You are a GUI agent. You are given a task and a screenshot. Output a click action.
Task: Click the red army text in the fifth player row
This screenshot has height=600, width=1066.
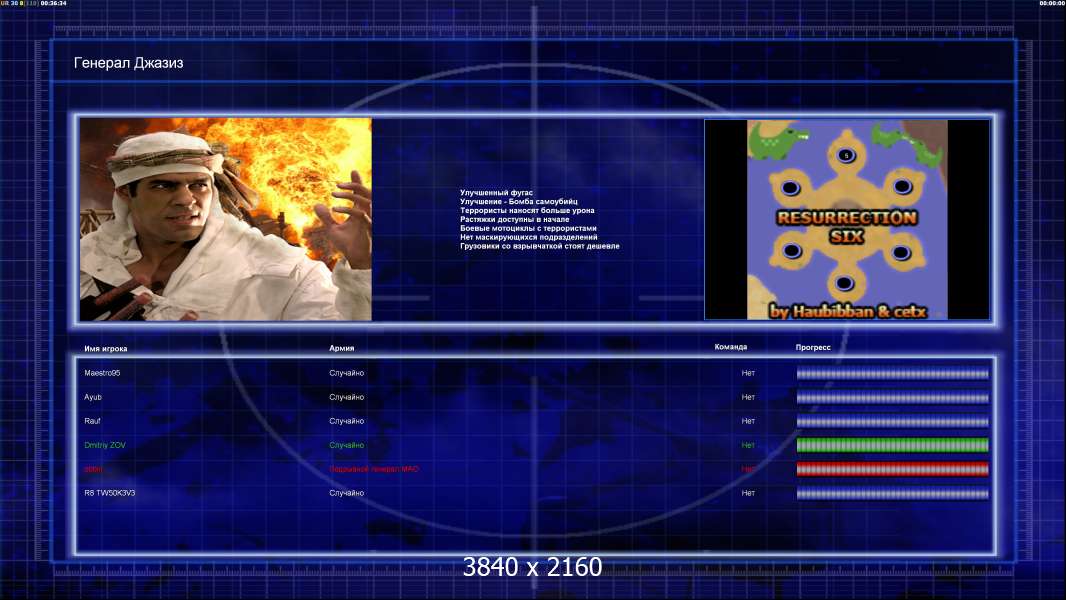point(374,469)
